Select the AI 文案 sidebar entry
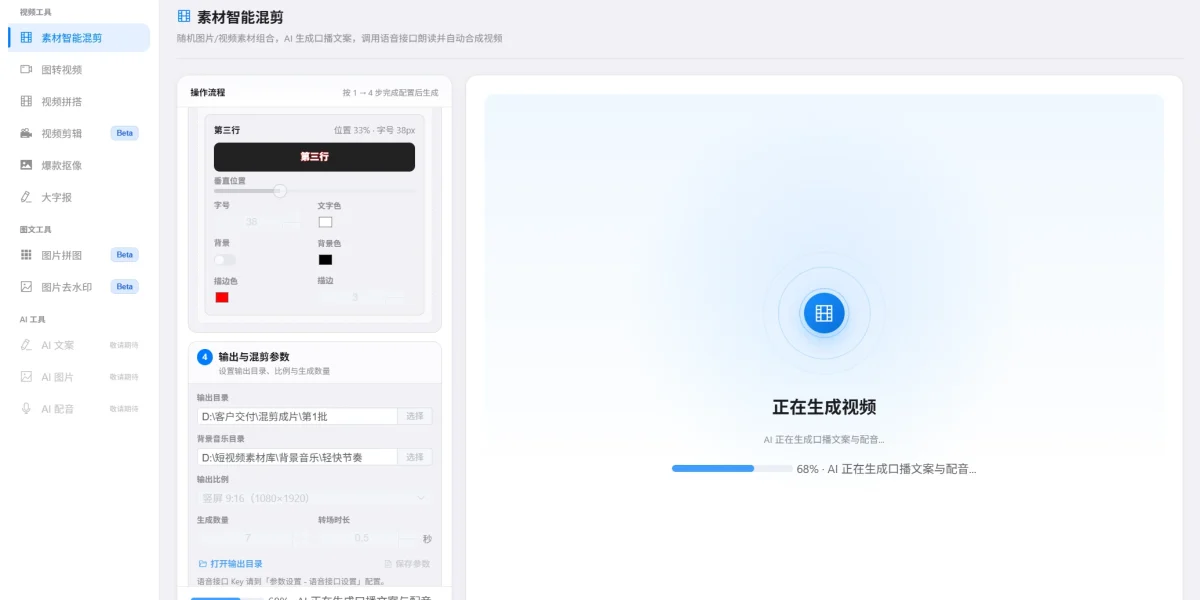1200x600 pixels. coord(79,345)
